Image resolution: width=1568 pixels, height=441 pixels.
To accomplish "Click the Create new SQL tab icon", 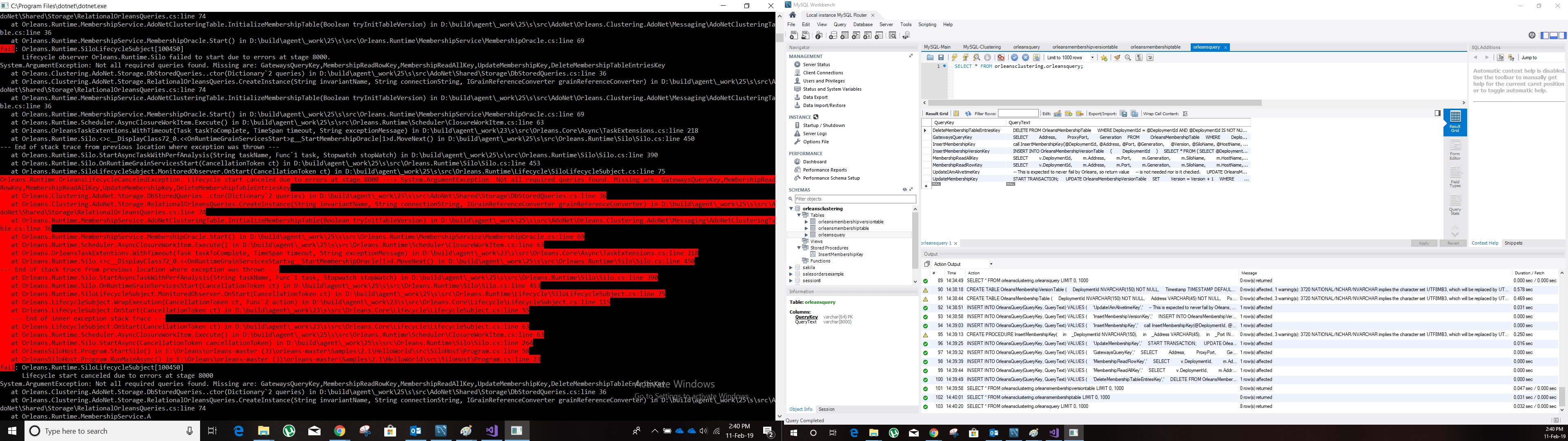I will click(794, 36).
